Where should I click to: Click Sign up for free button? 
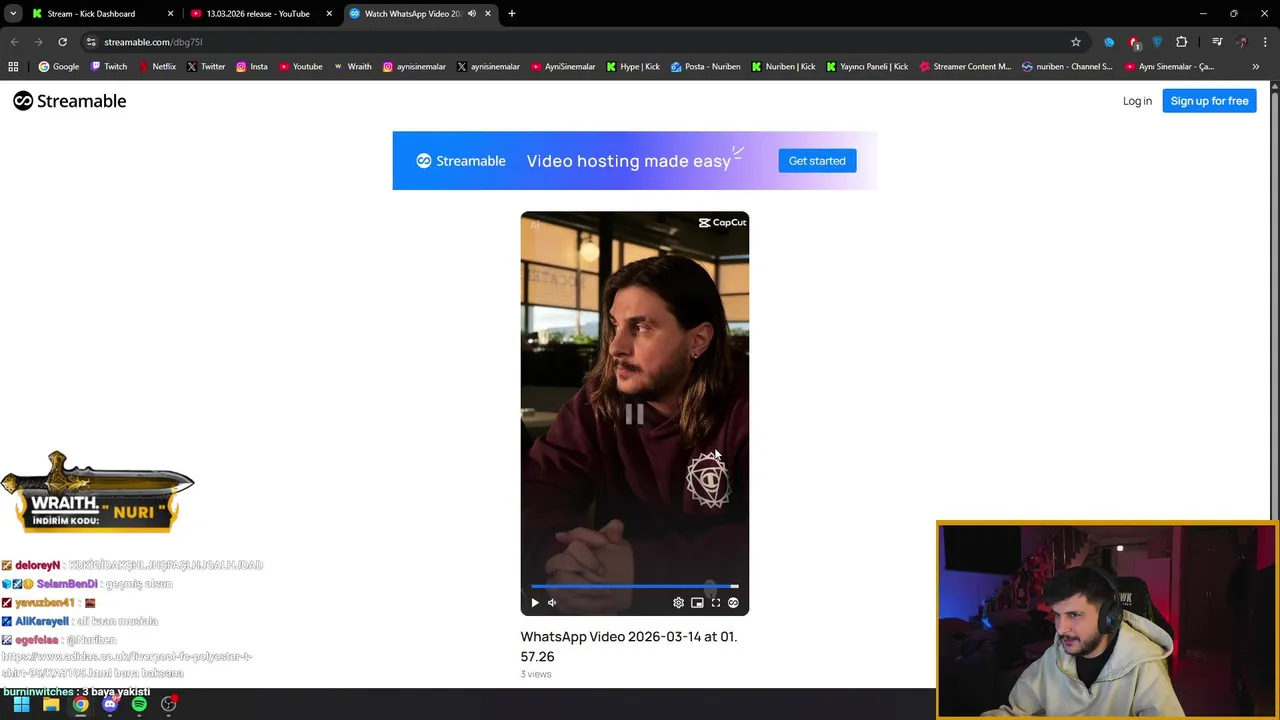tap(1209, 101)
